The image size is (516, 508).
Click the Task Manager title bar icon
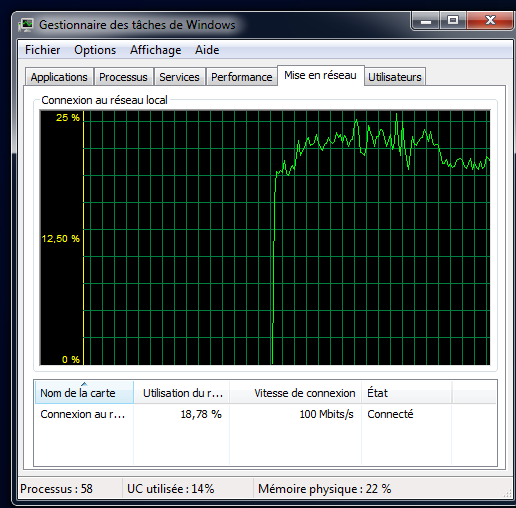point(26,25)
